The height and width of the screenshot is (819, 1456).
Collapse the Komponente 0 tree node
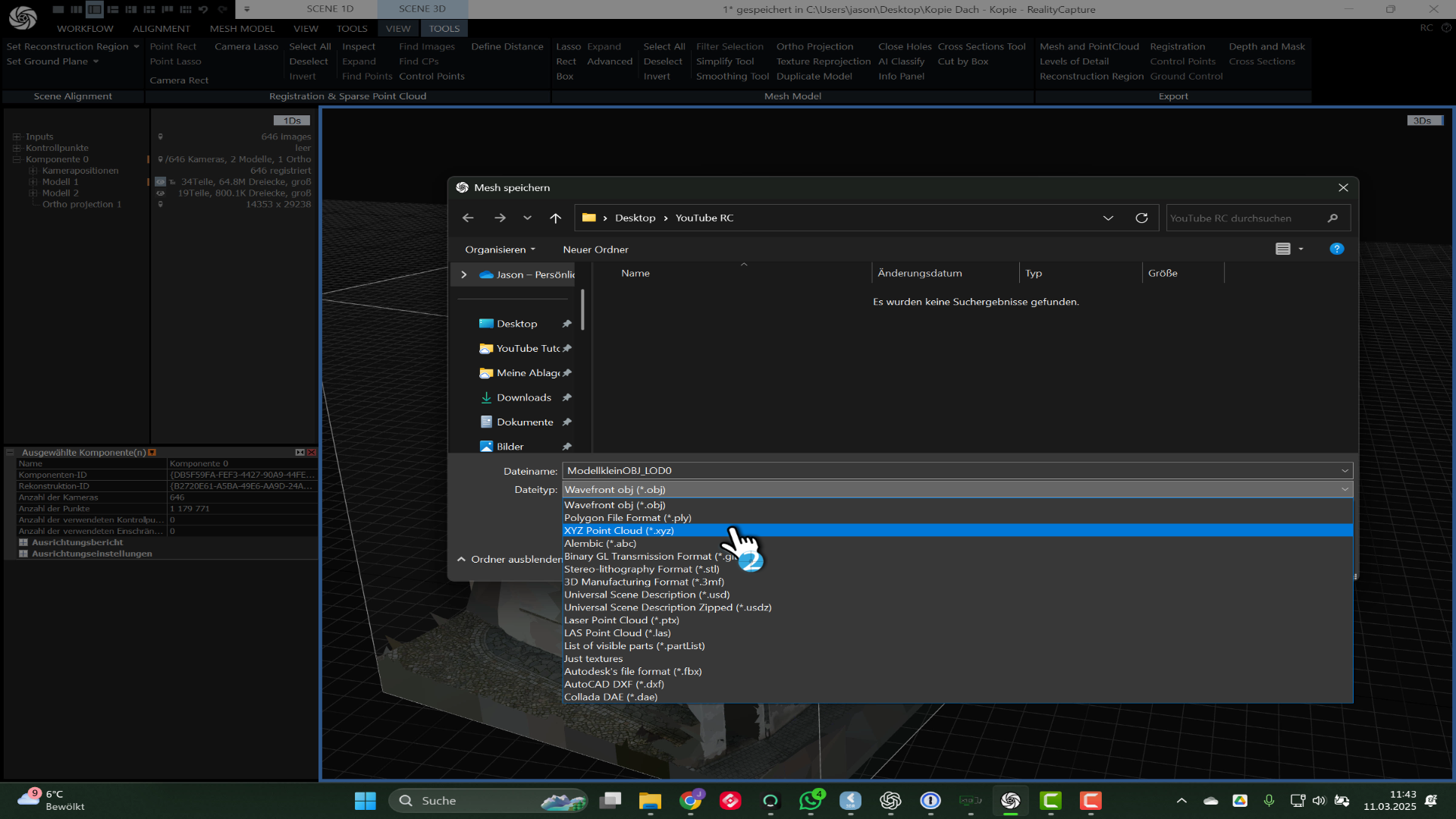pos(17,160)
